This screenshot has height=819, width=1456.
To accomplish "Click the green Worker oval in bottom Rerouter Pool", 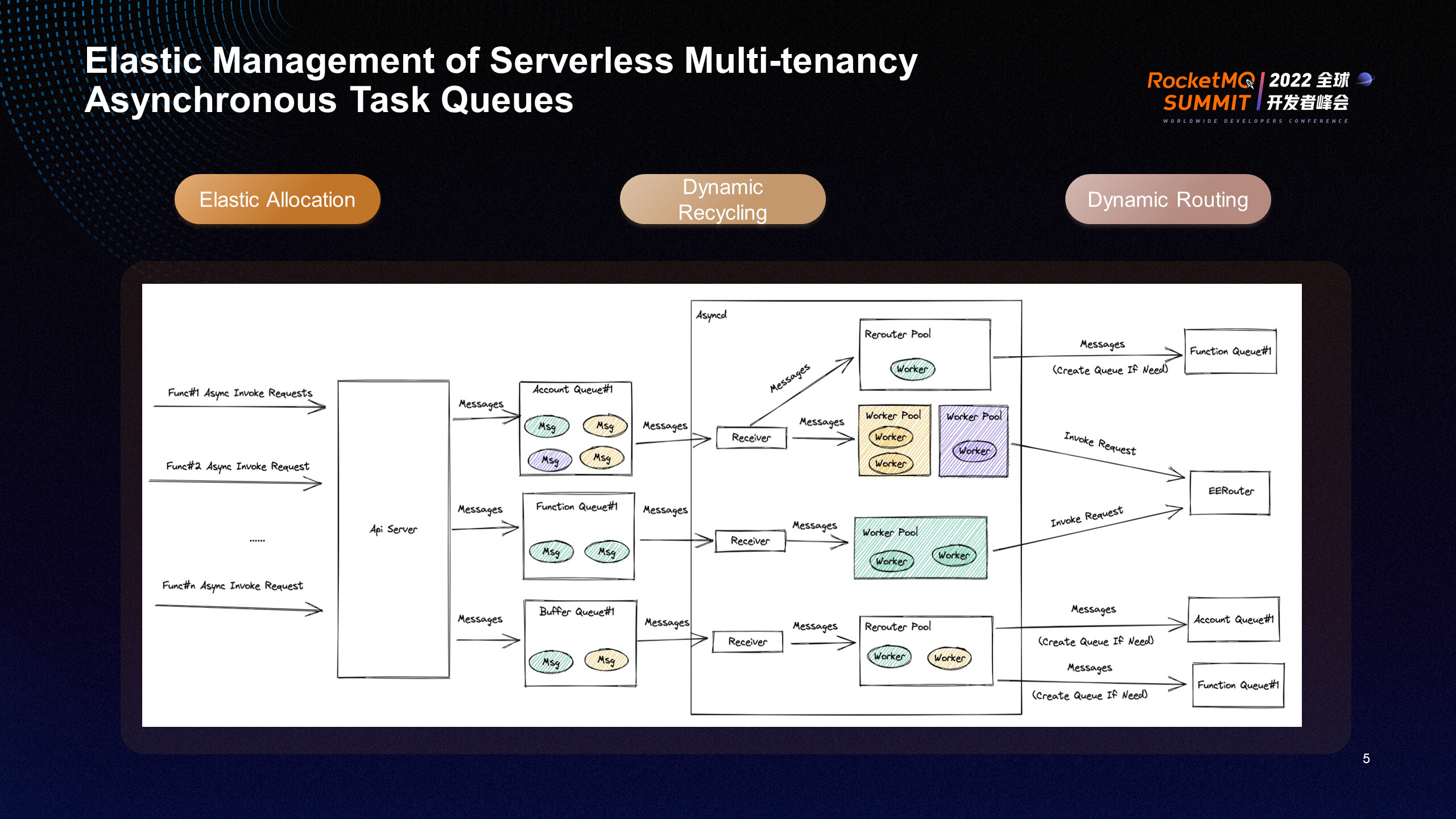I will click(889, 656).
